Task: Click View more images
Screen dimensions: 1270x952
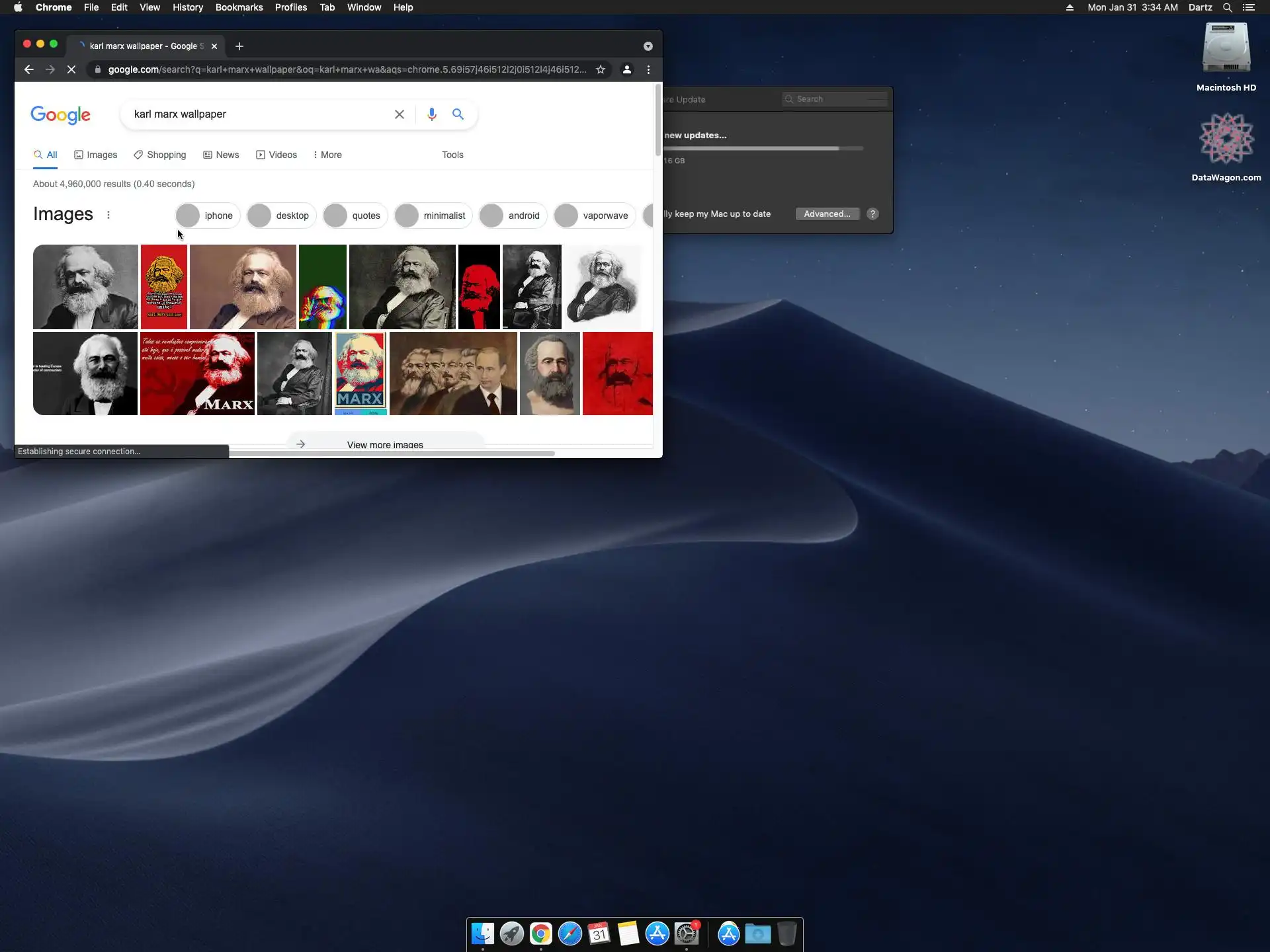Action: pyautogui.click(x=385, y=444)
